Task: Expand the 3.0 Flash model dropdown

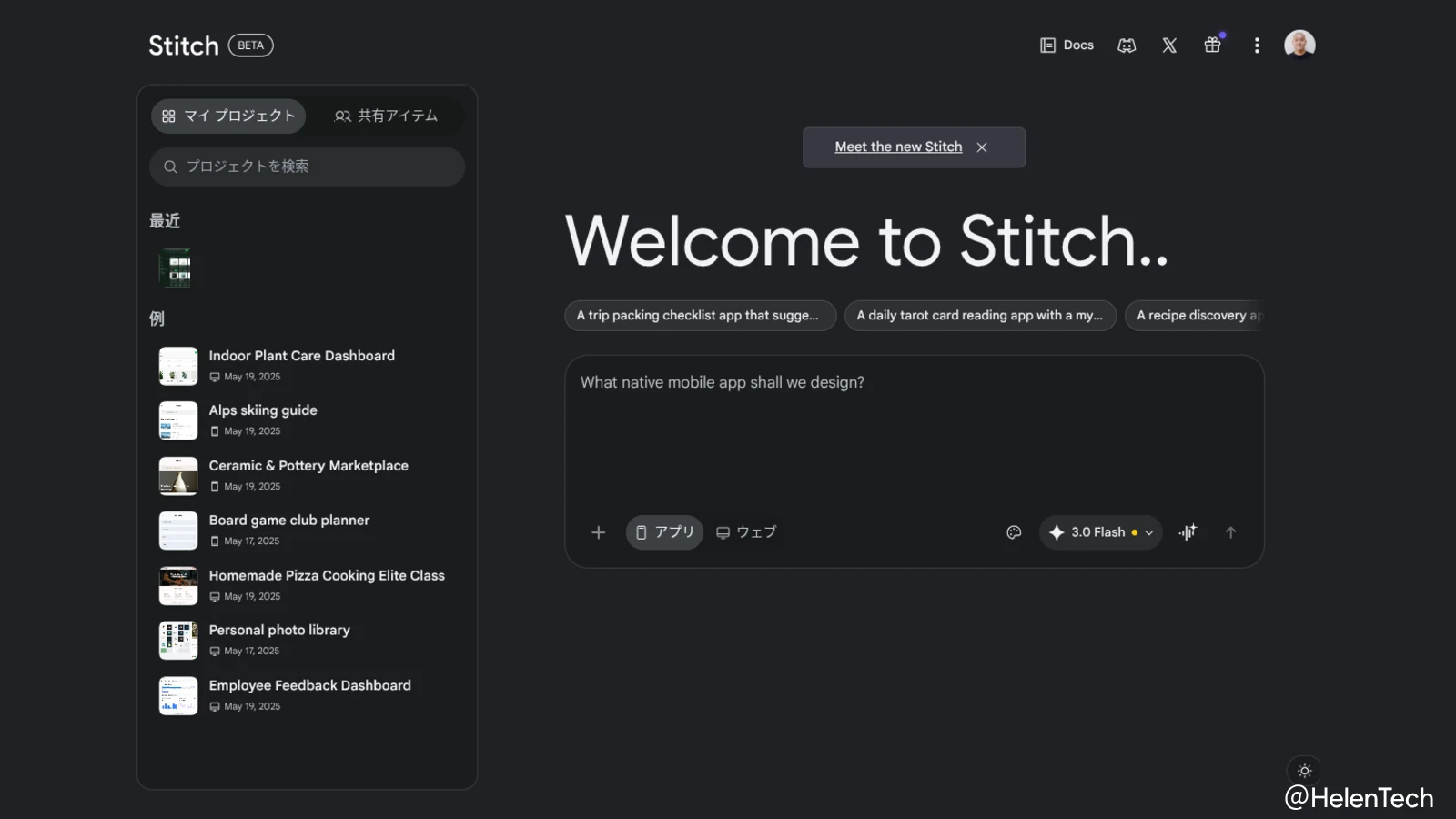Action: tap(1100, 532)
